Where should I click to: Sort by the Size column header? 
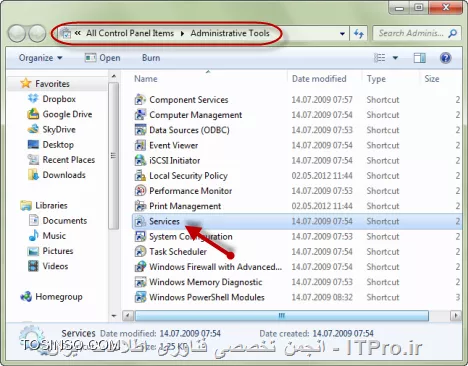pos(432,79)
